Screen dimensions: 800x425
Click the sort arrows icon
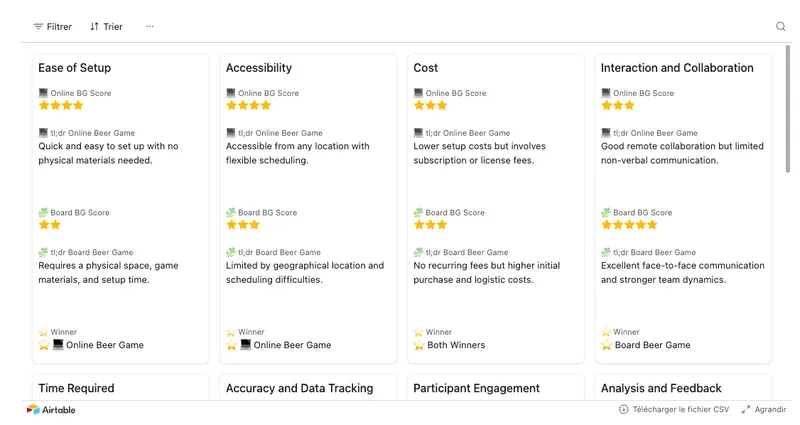[94, 27]
